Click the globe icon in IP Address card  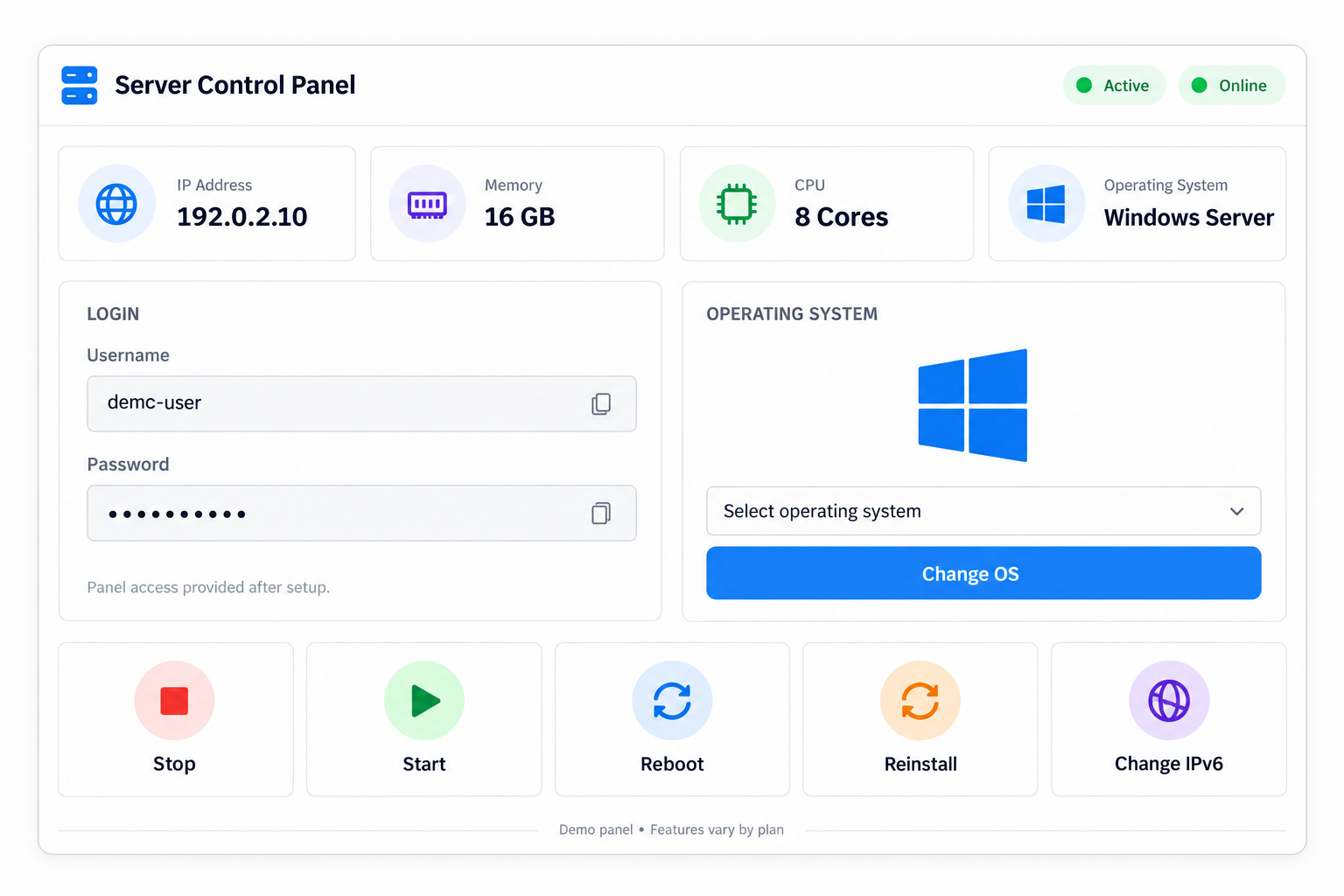[x=116, y=205]
